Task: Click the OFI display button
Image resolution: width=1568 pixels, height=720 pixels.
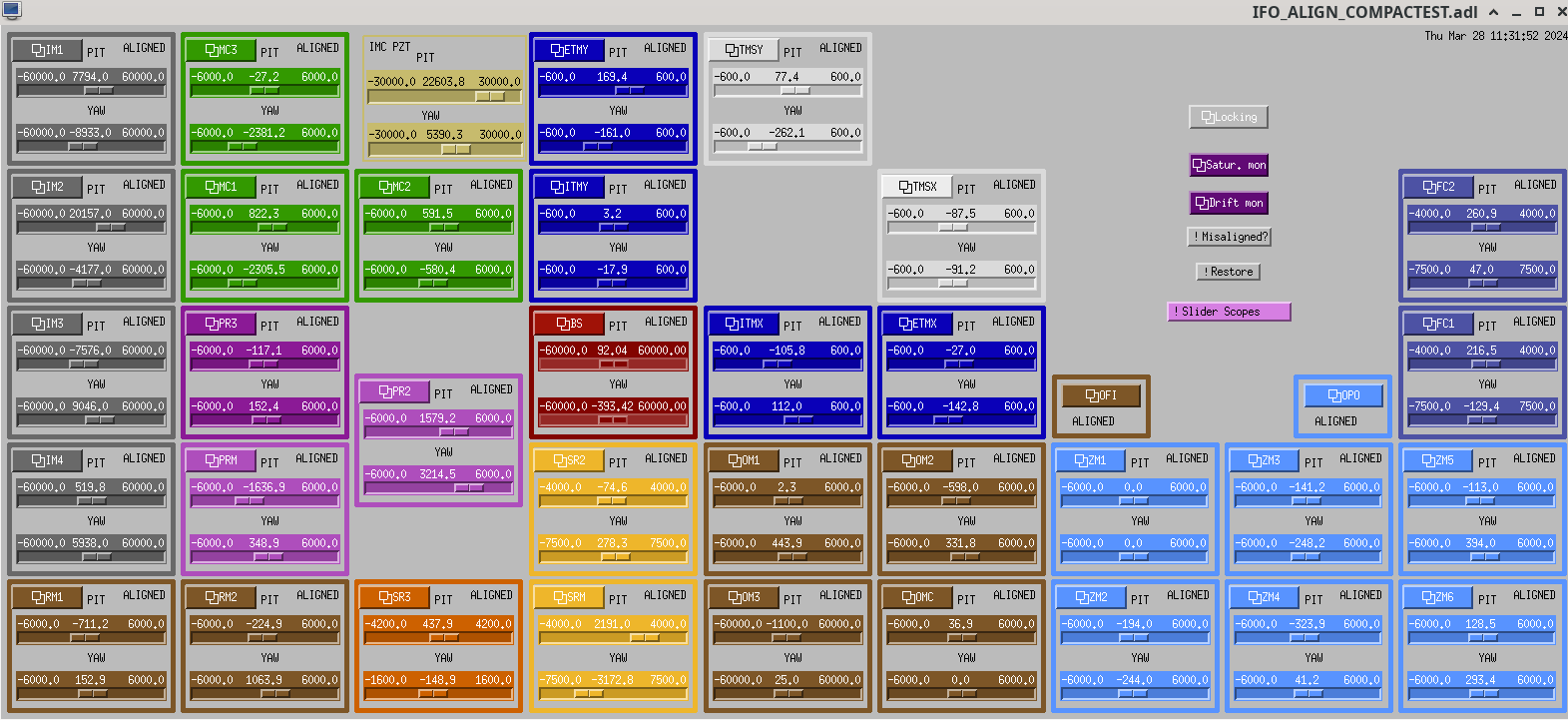Action: (x=1101, y=395)
